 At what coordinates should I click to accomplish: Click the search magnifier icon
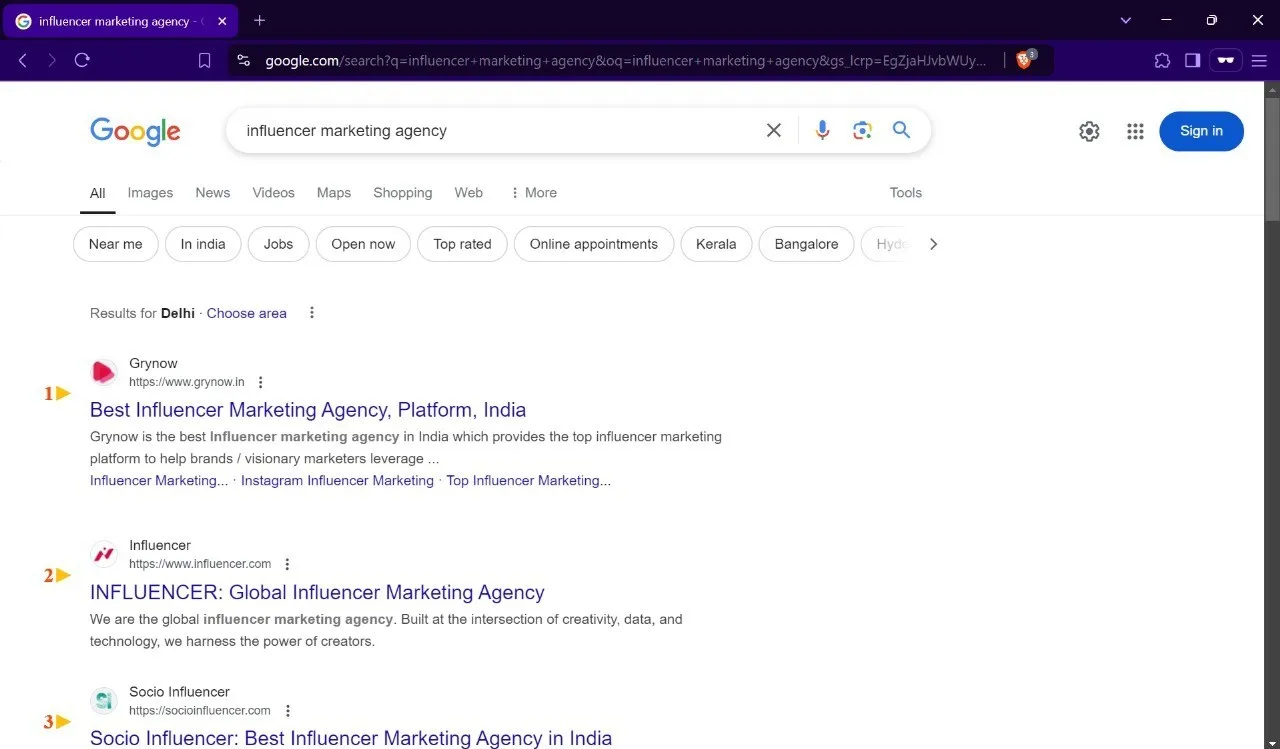[901, 130]
